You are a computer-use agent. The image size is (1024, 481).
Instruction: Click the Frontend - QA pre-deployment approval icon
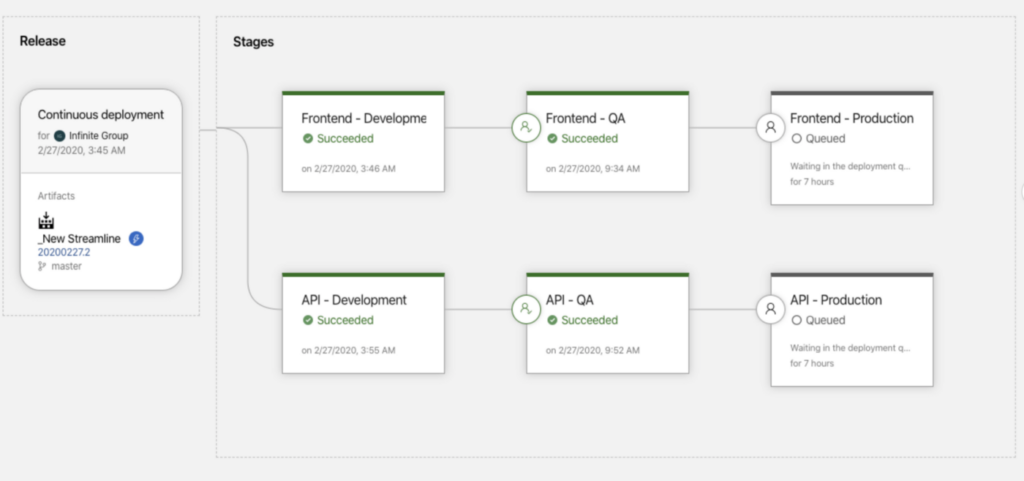[x=526, y=127]
